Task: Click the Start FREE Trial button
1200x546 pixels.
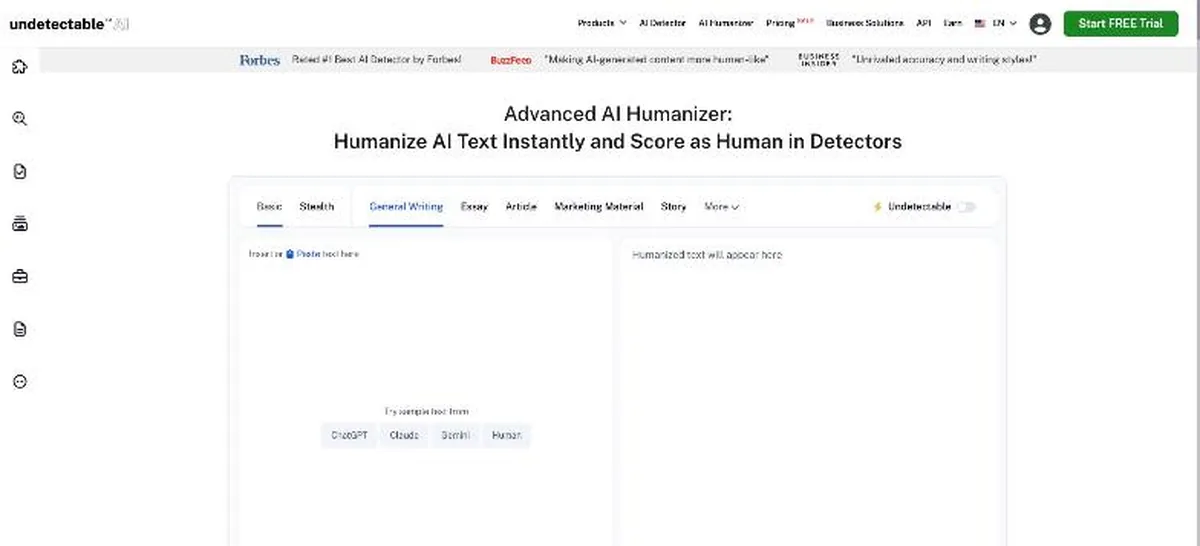Action: pyautogui.click(x=1121, y=23)
